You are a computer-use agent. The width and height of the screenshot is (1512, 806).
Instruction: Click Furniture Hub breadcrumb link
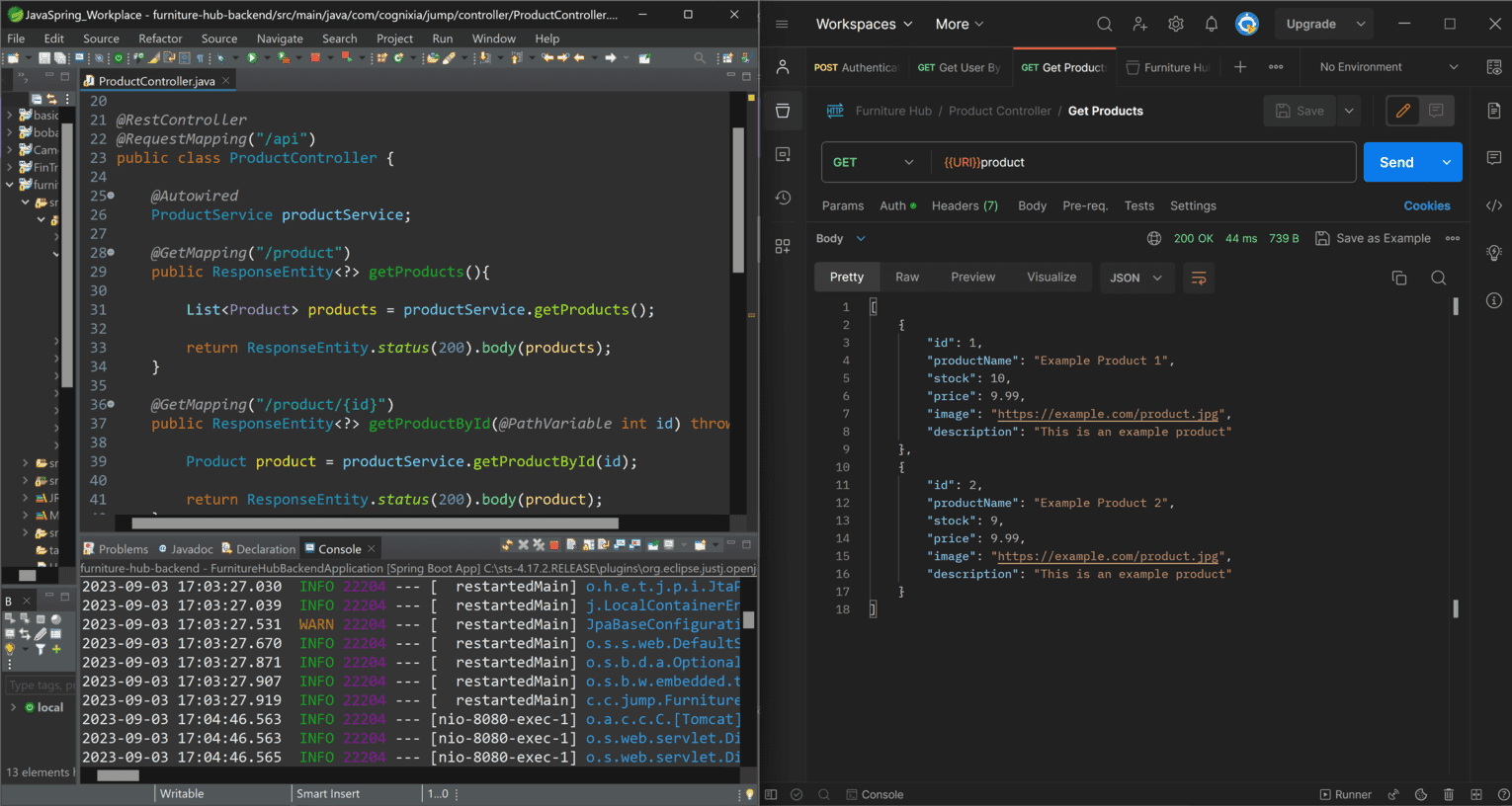[x=893, y=111]
